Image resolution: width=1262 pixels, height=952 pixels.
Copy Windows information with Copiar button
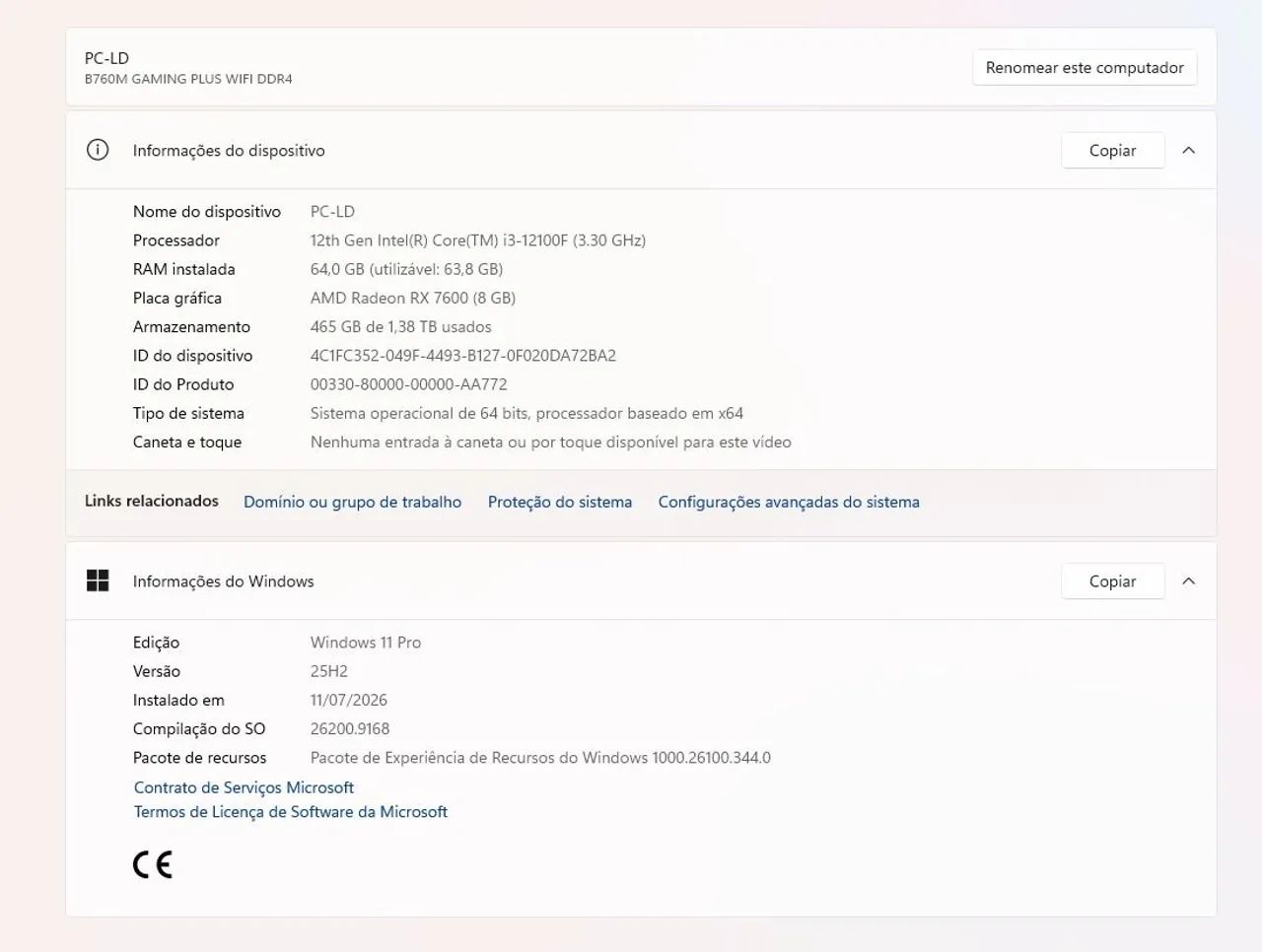point(1112,580)
